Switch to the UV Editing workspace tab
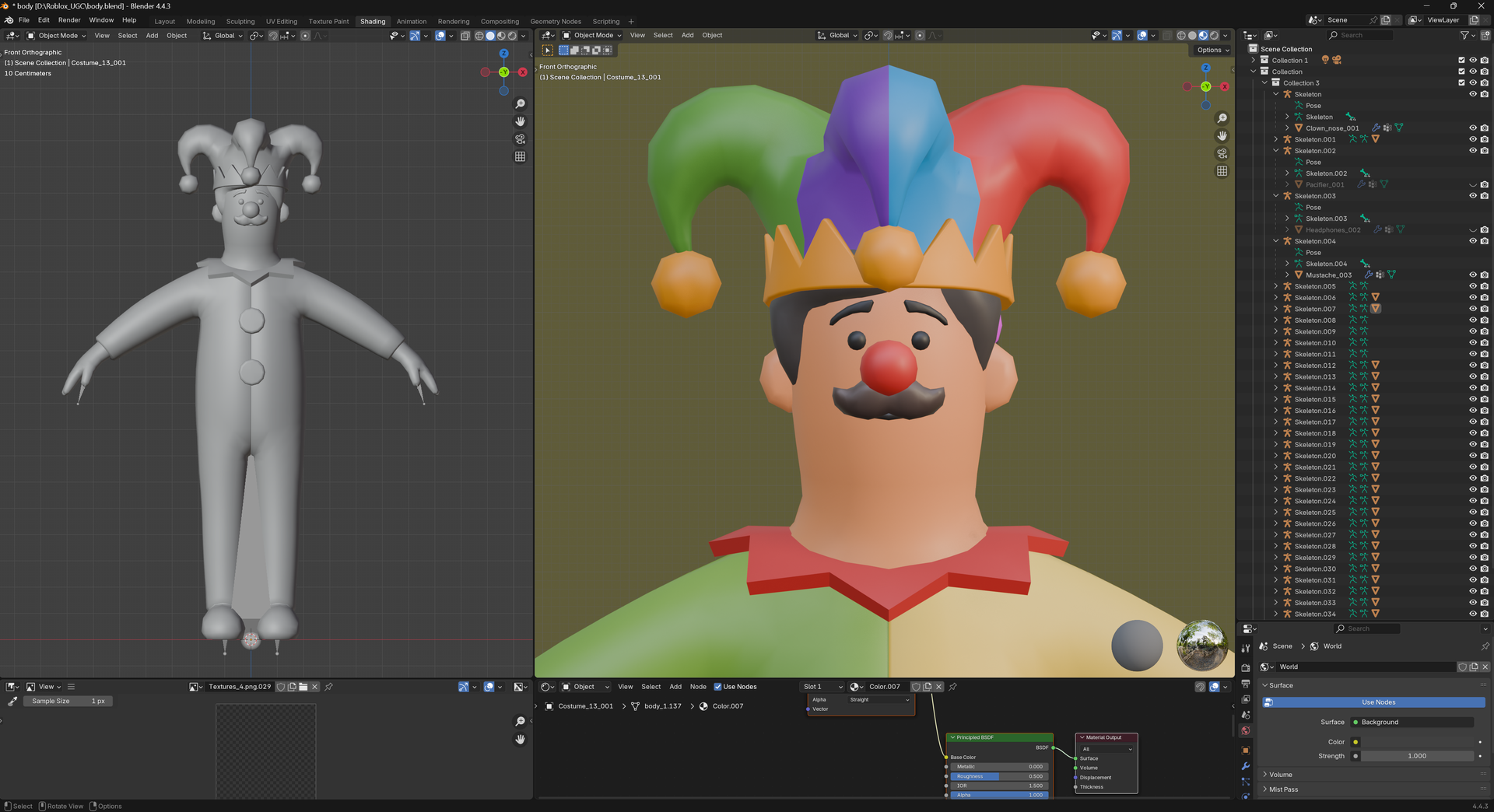This screenshot has width=1494, height=812. (x=282, y=21)
